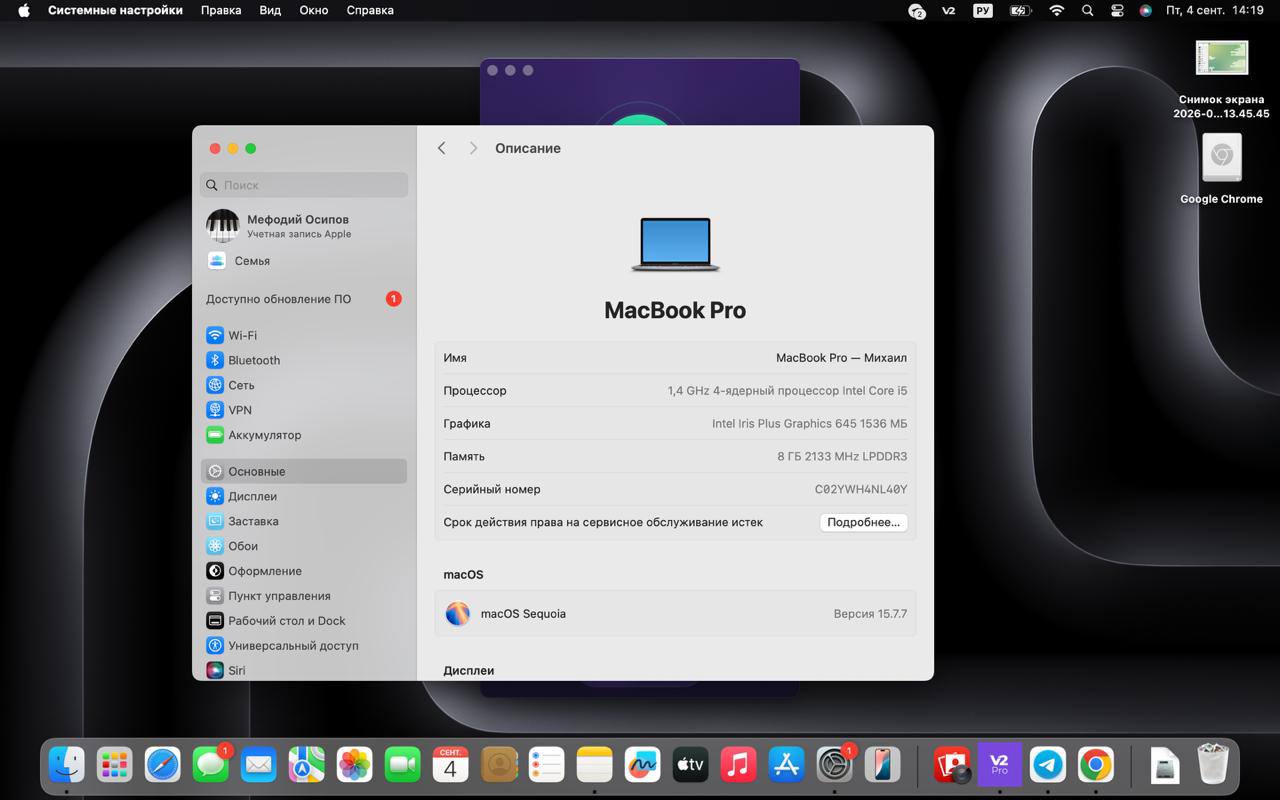Open Siri settings in sidebar
The image size is (1280, 800).
coord(304,670)
